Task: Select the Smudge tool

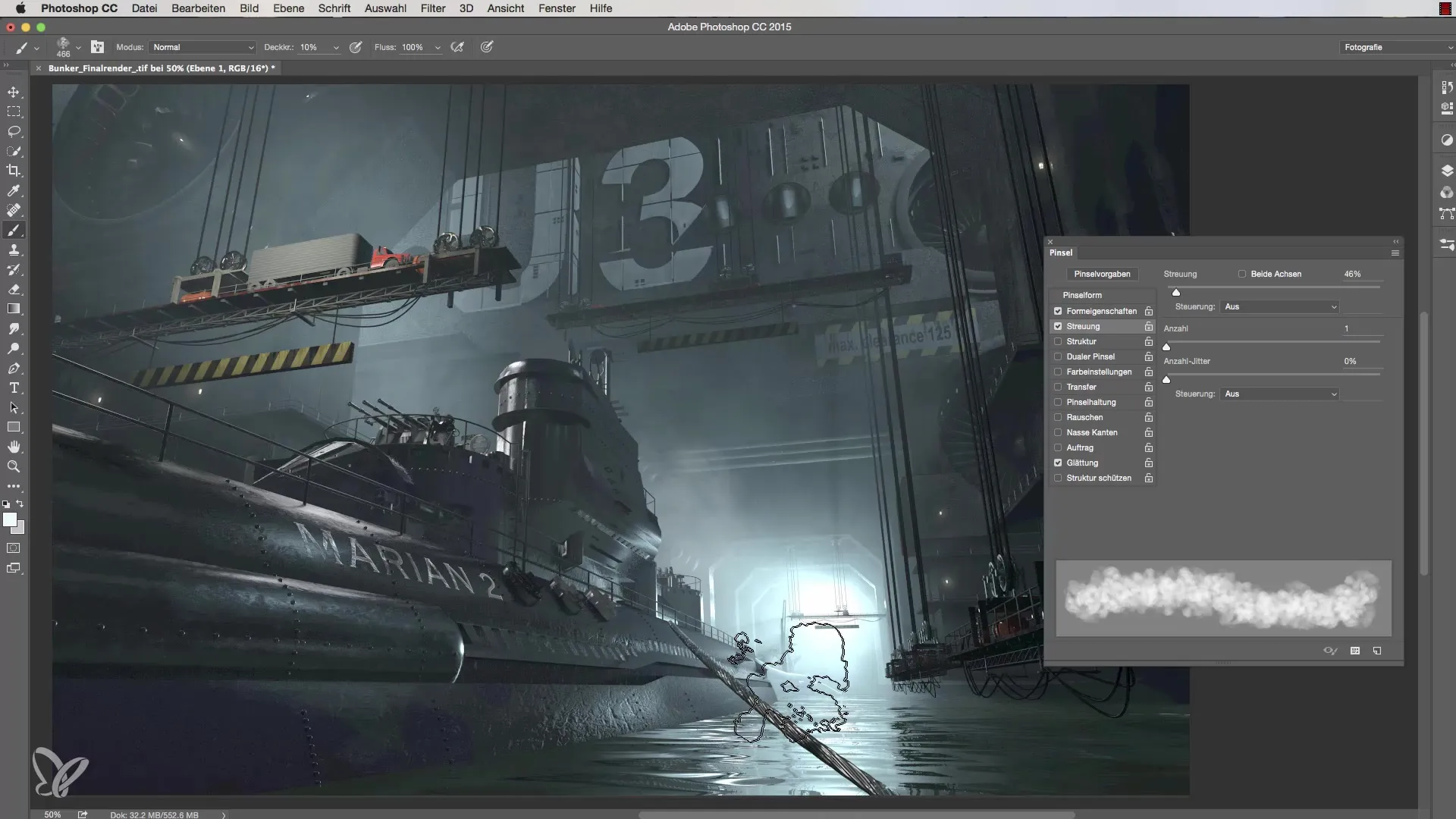Action: point(14,329)
